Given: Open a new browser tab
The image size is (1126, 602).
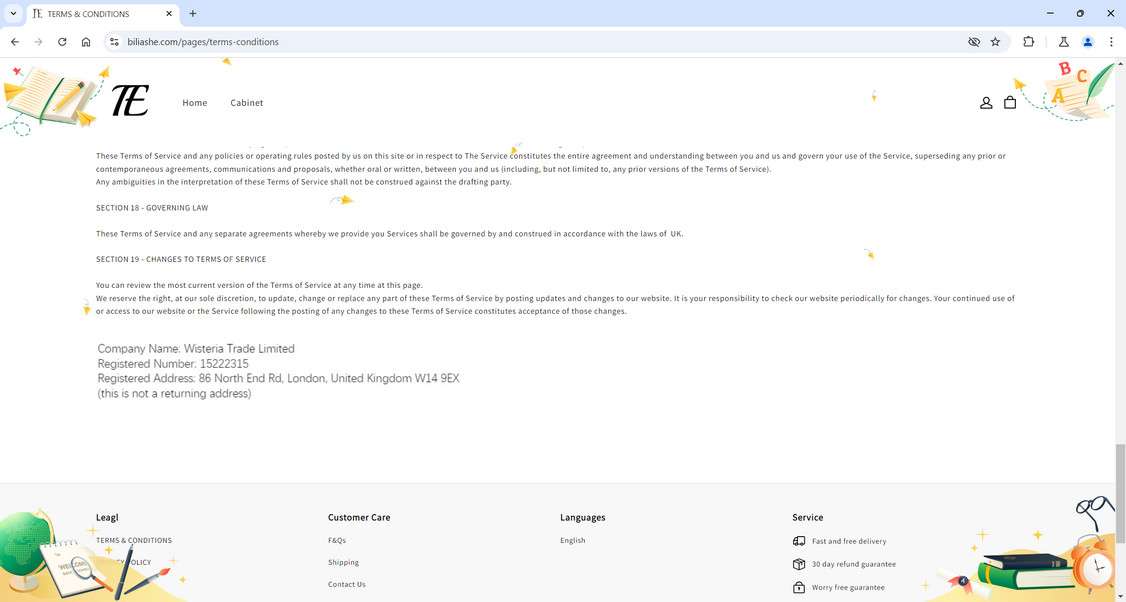Looking at the screenshot, I should (x=192, y=14).
